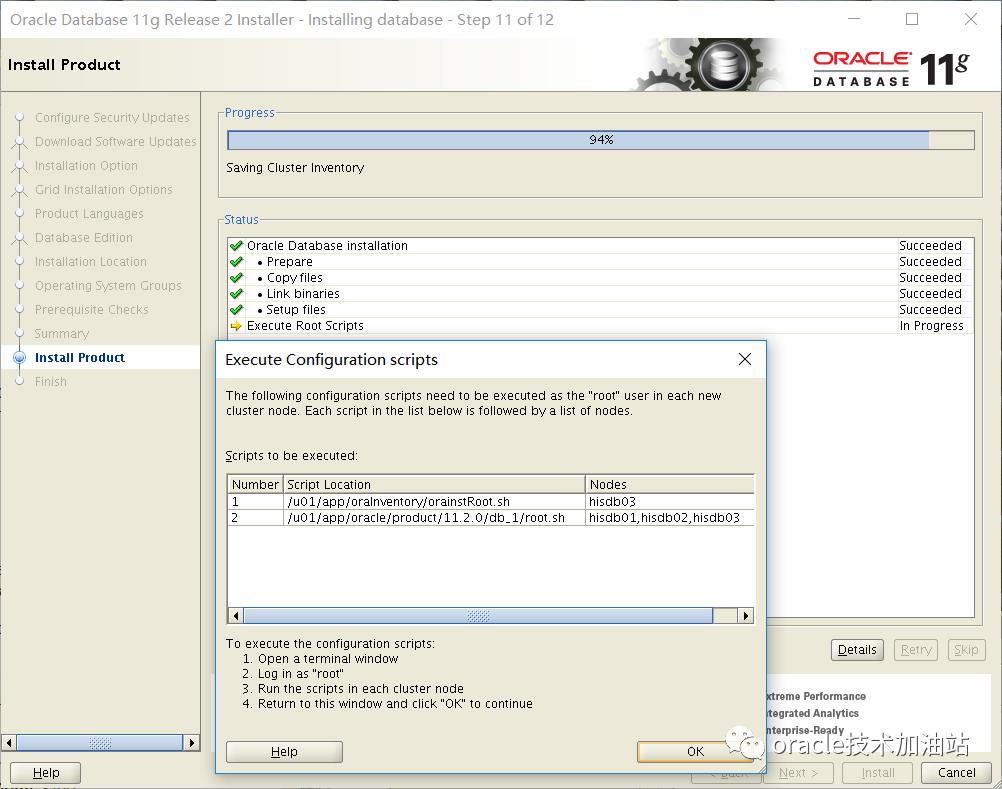The height and width of the screenshot is (789, 1002).
Task: Select the orainstRoot.sh script path cell
Action: point(434,502)
